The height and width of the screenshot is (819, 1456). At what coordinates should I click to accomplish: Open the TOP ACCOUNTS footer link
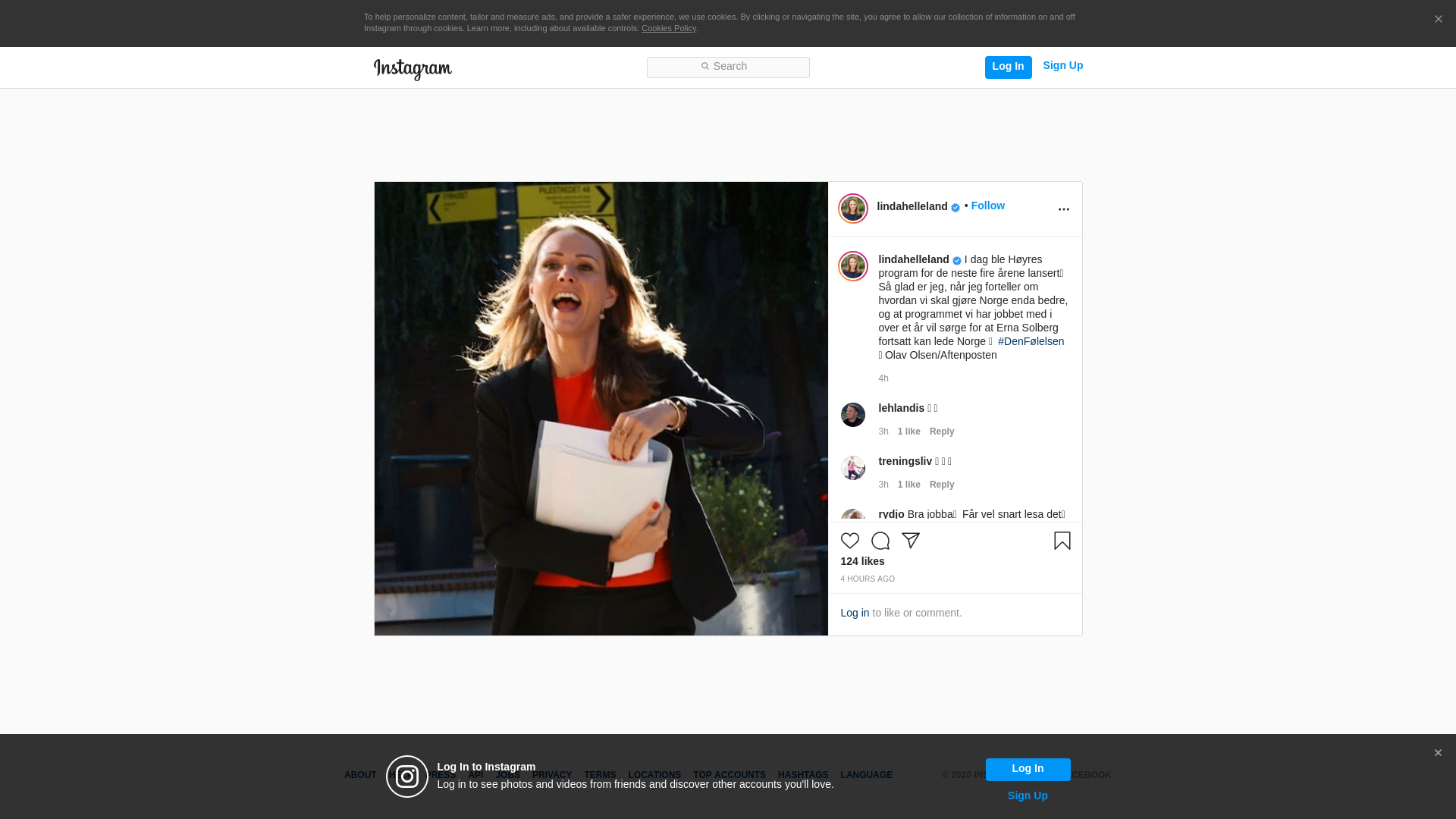[x=730, y=775]
